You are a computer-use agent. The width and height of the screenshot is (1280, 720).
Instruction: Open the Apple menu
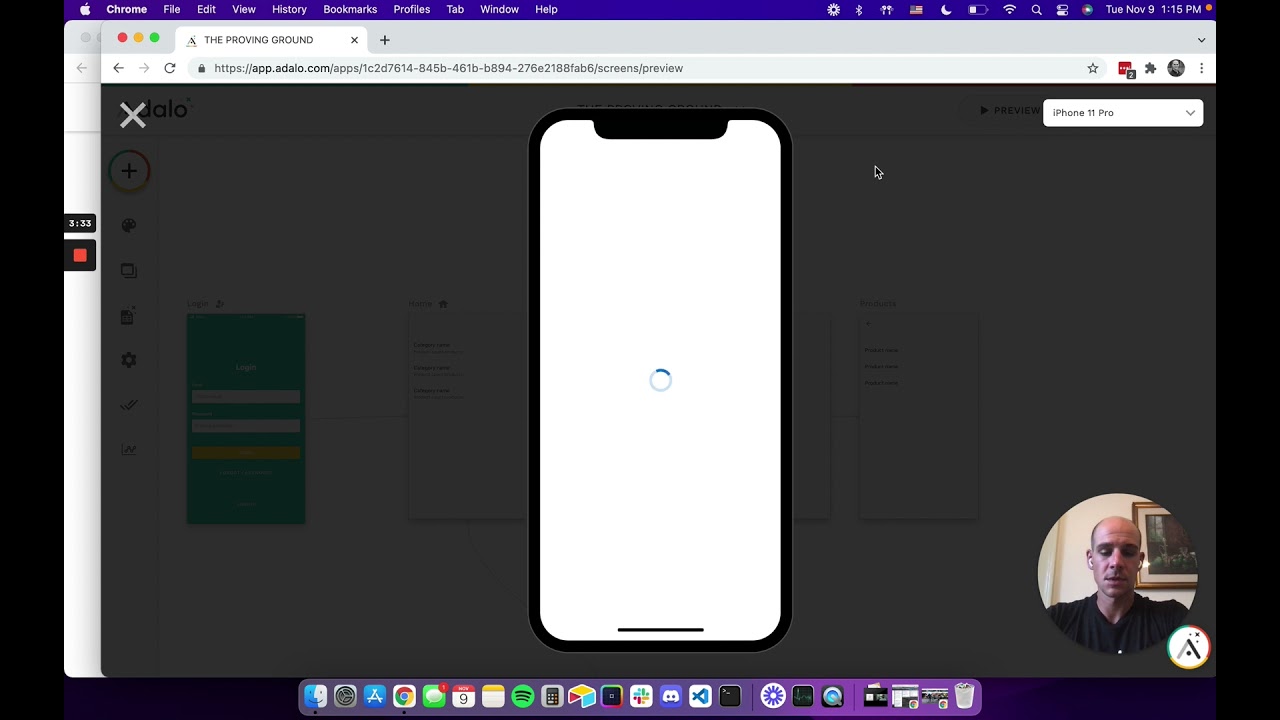point(85,9)
